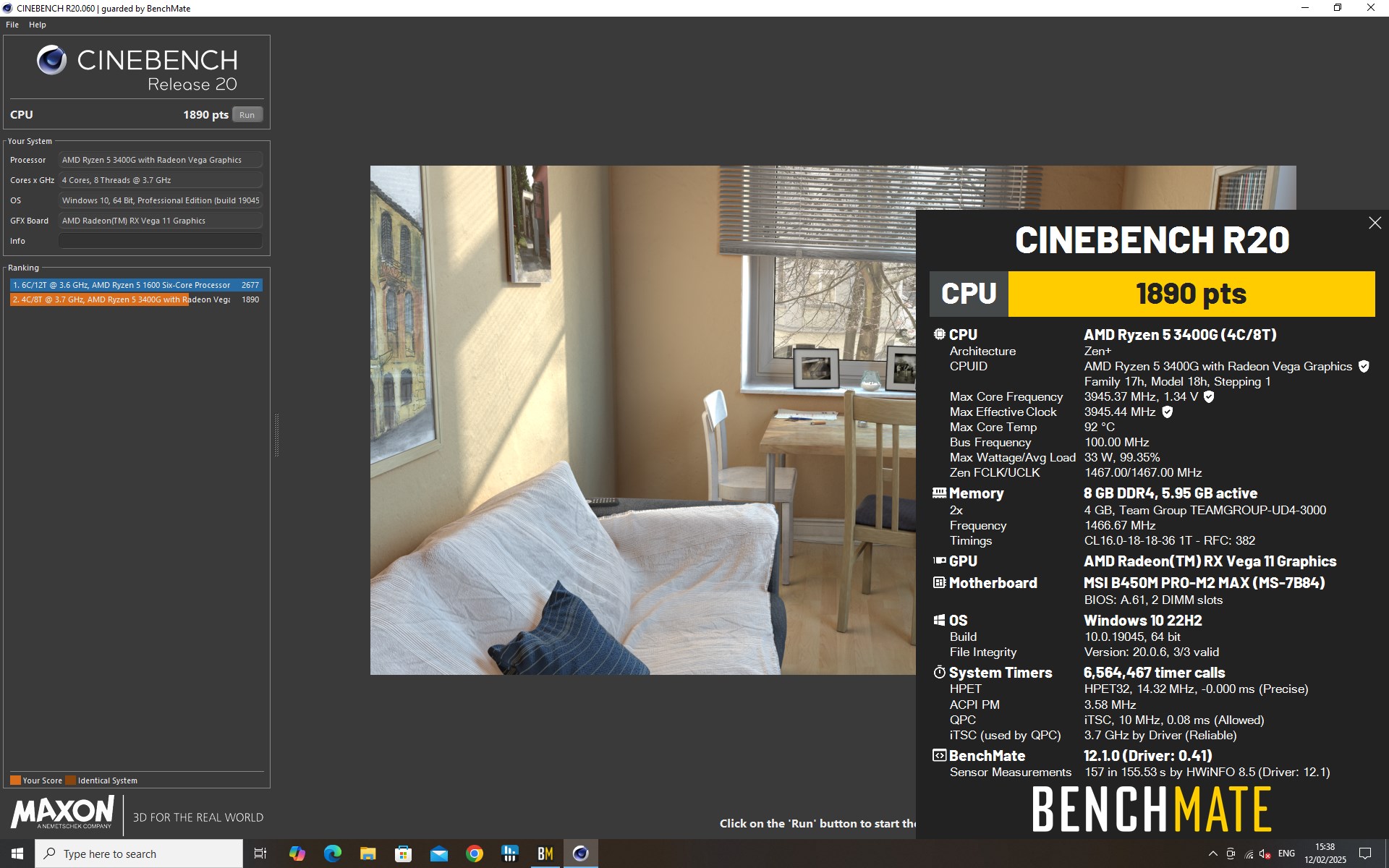This screenshot has width=1389, height=868.
Task: Open File Explorer from the taskbar
Action: [368, 854]
